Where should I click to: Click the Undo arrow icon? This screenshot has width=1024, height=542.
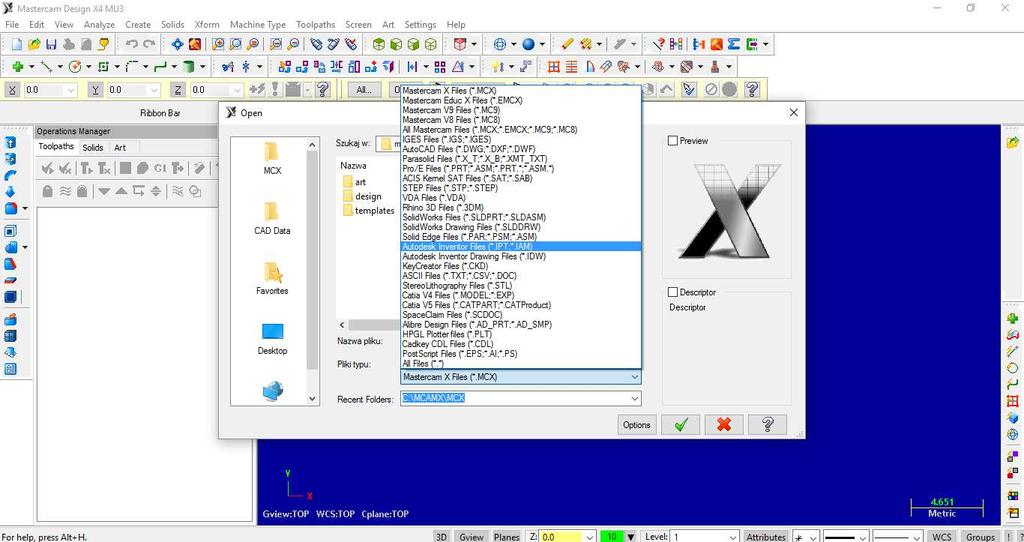[x=132, y=44]
